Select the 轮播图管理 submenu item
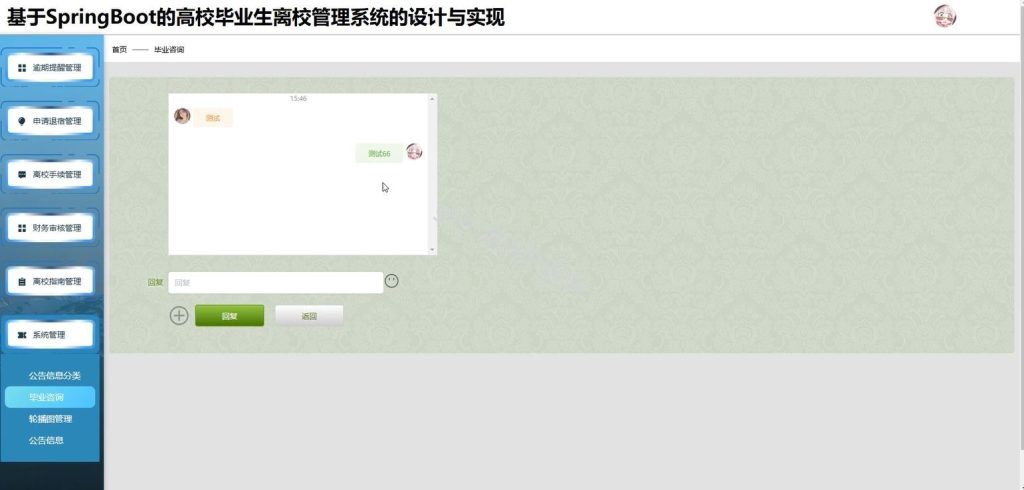1024x490 pixels. point(50,419)
